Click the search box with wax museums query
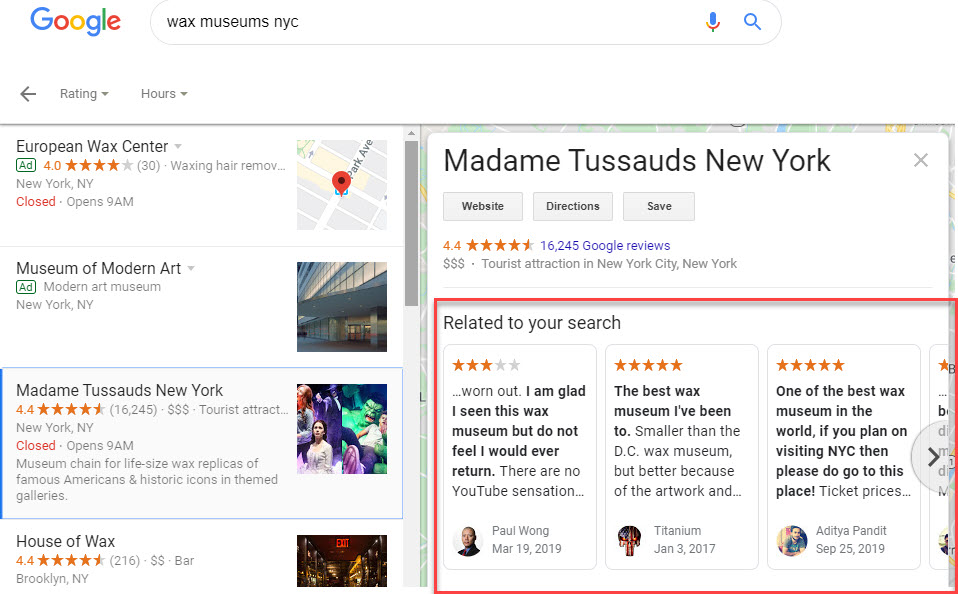The image size is (958, 594). [x=420, y=22]
